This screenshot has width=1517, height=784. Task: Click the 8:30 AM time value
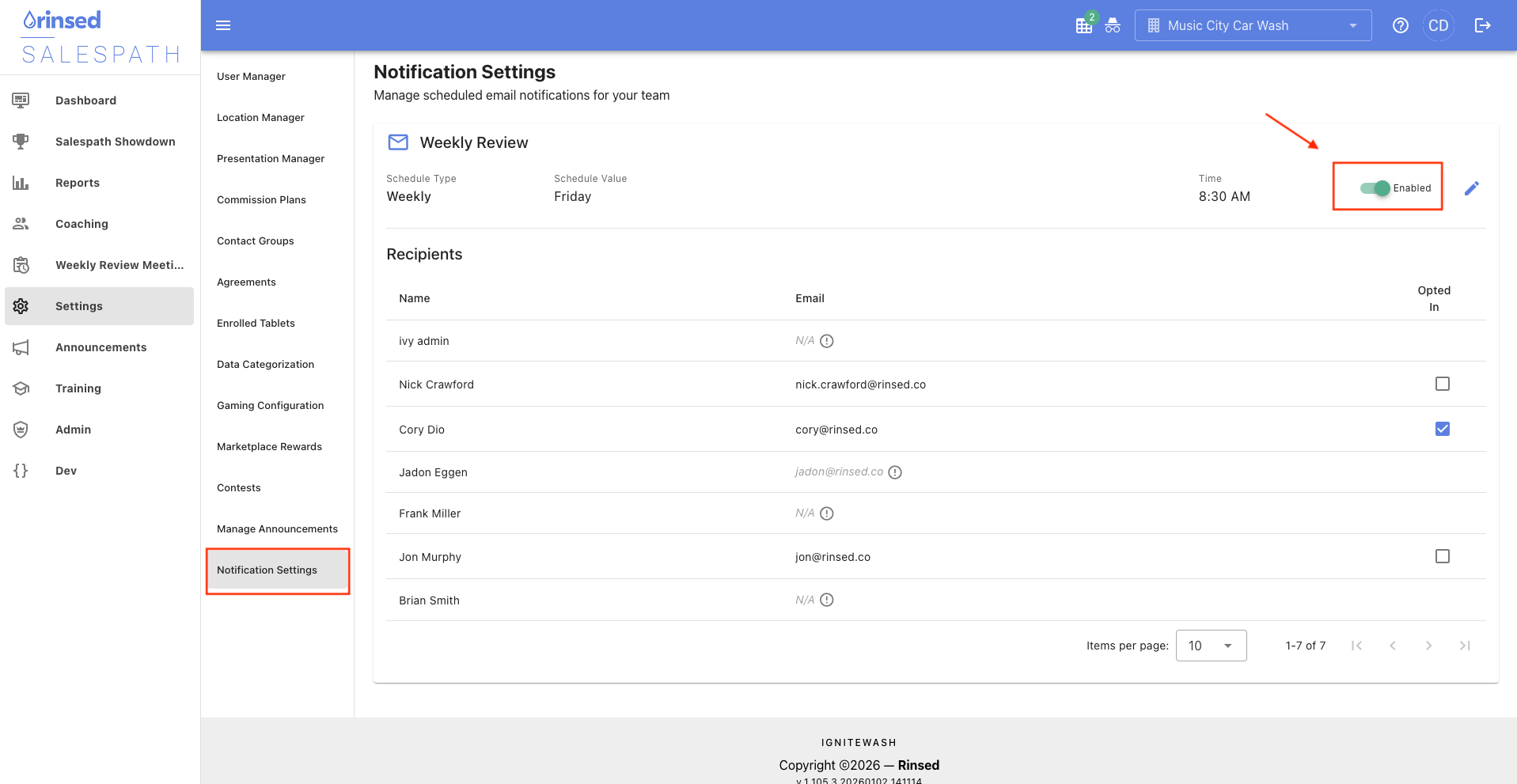tap(1224, 196)
